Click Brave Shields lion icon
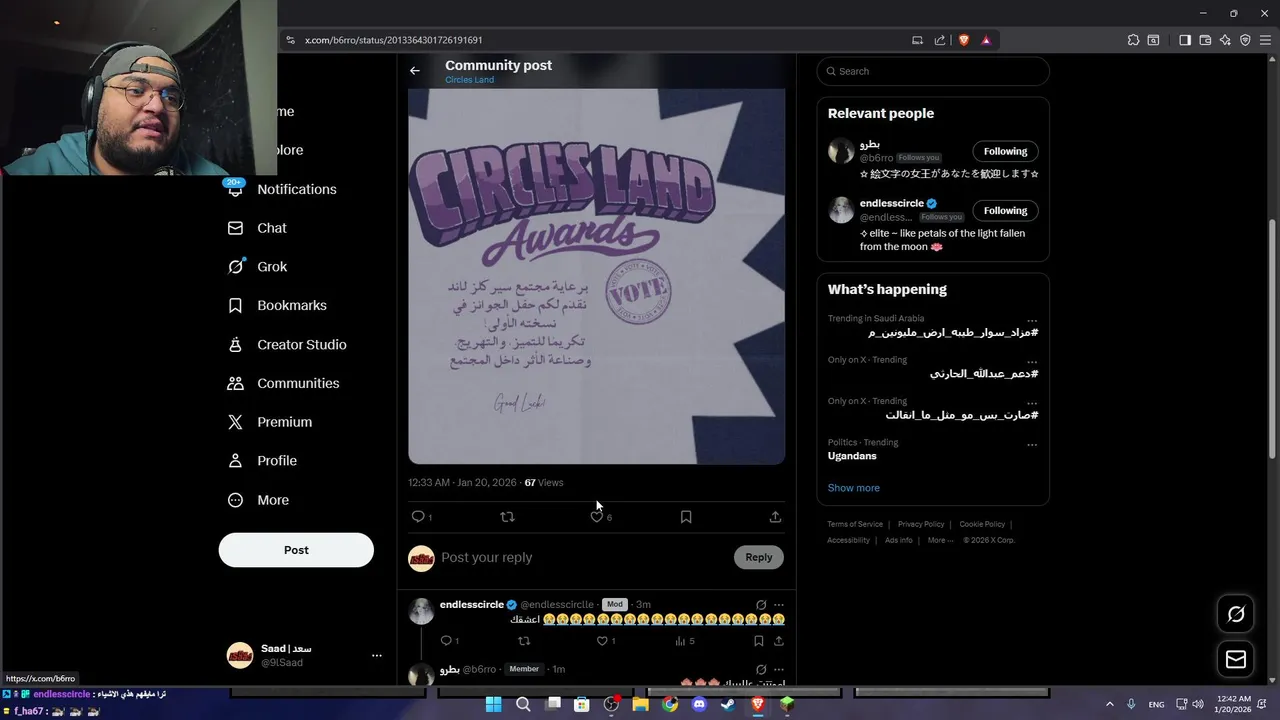 964,40
